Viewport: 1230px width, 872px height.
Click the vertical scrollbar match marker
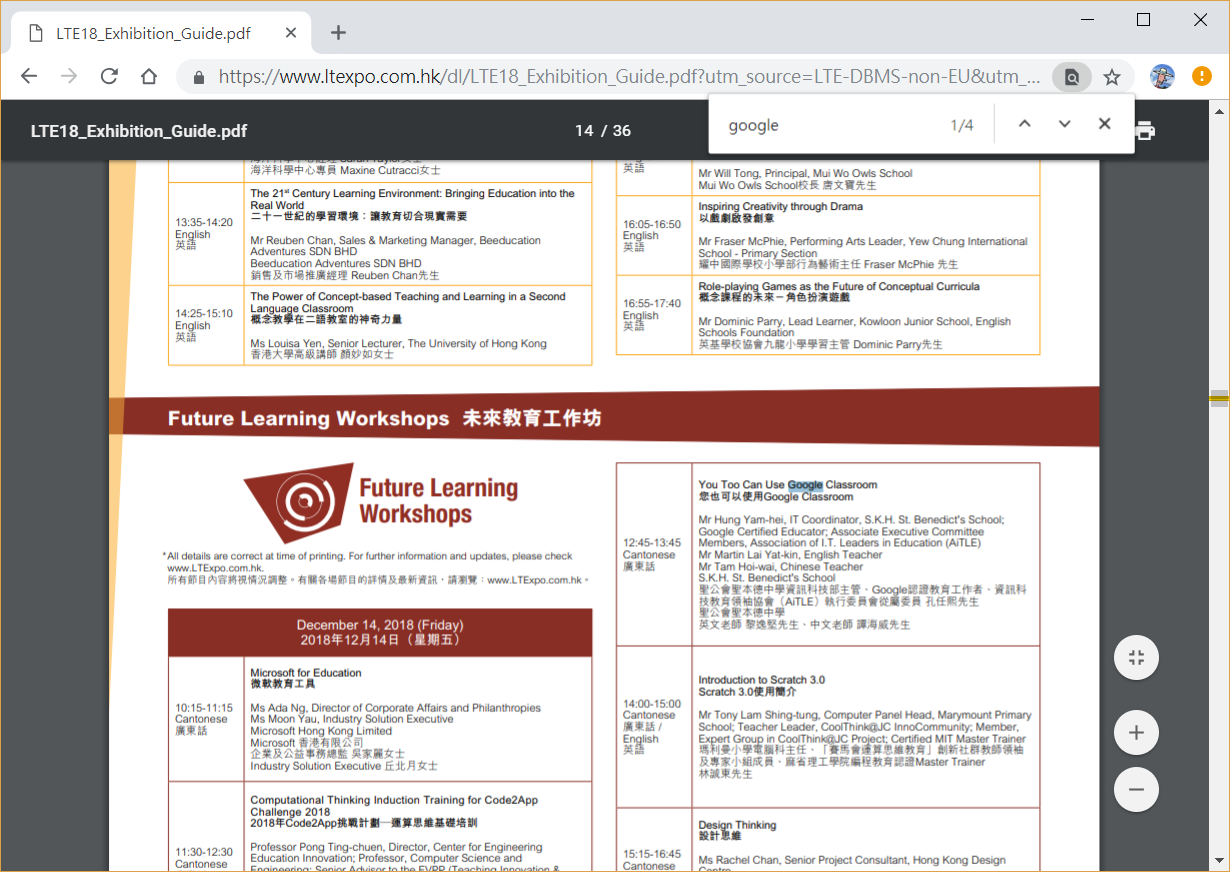[1219, 398]
